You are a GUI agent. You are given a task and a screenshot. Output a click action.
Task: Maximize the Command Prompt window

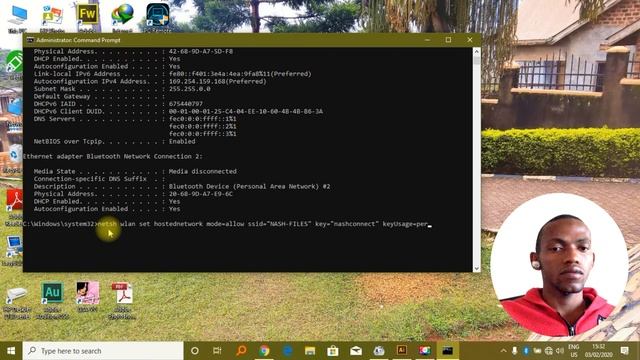tap(448, 40)
